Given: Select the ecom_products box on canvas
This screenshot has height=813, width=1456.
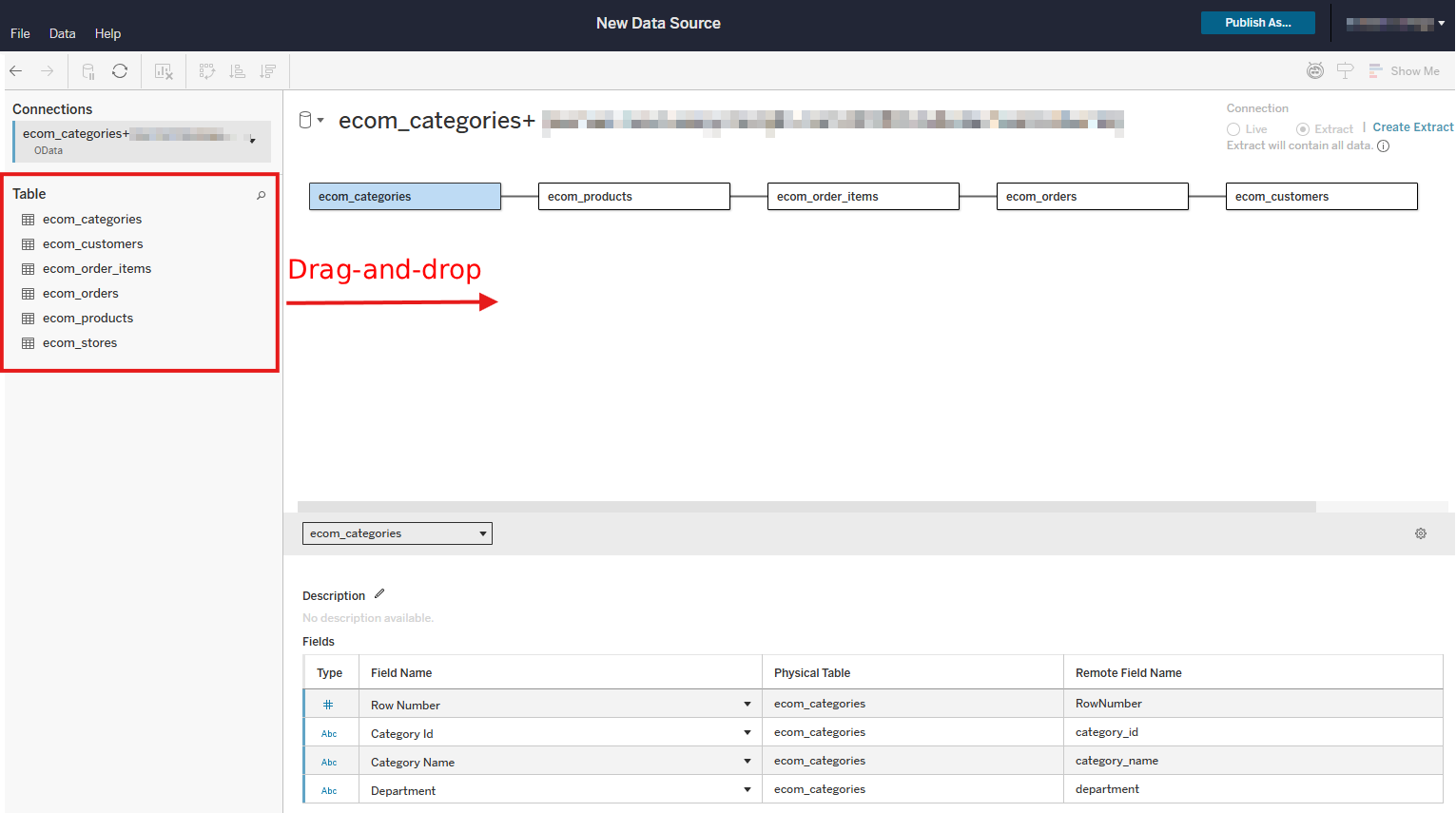Looking at the screenshot, I should tap(634, 197).
